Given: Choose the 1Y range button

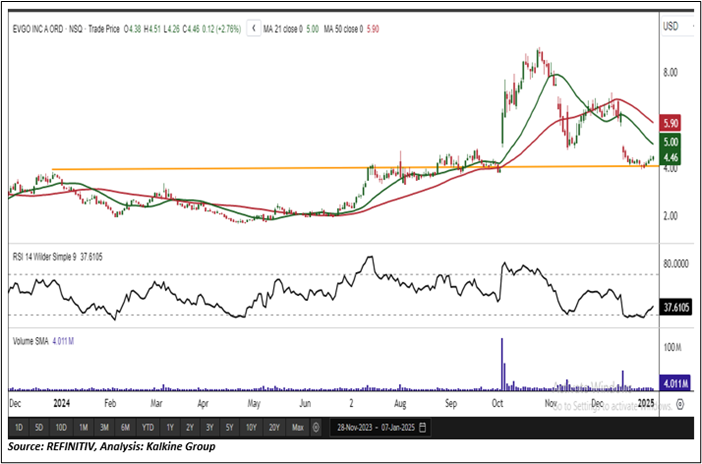Looking at the screenshot, I should point(170,428).
